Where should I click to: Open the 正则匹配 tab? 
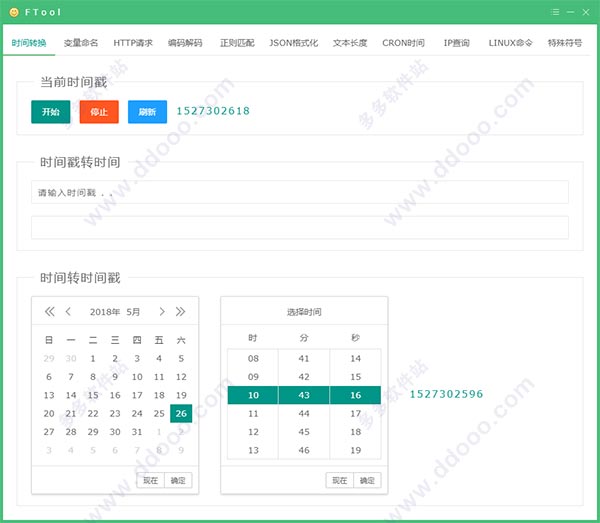pyautogui.click(x=237, y=43)
